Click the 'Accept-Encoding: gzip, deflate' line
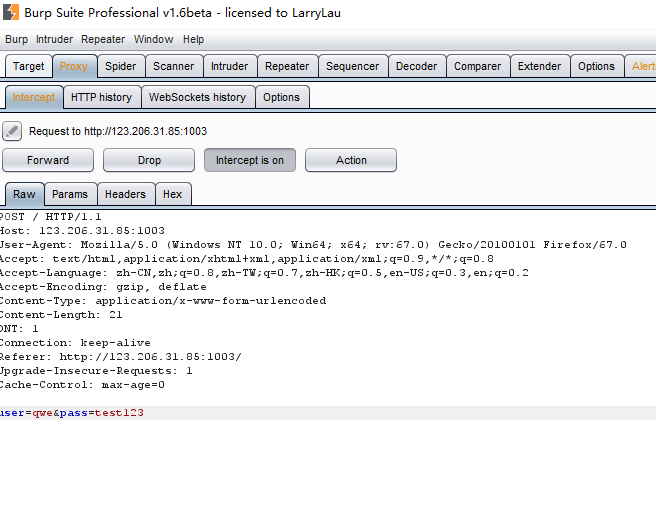The width and height of the screenshot is (656, 515). [103, 287]
